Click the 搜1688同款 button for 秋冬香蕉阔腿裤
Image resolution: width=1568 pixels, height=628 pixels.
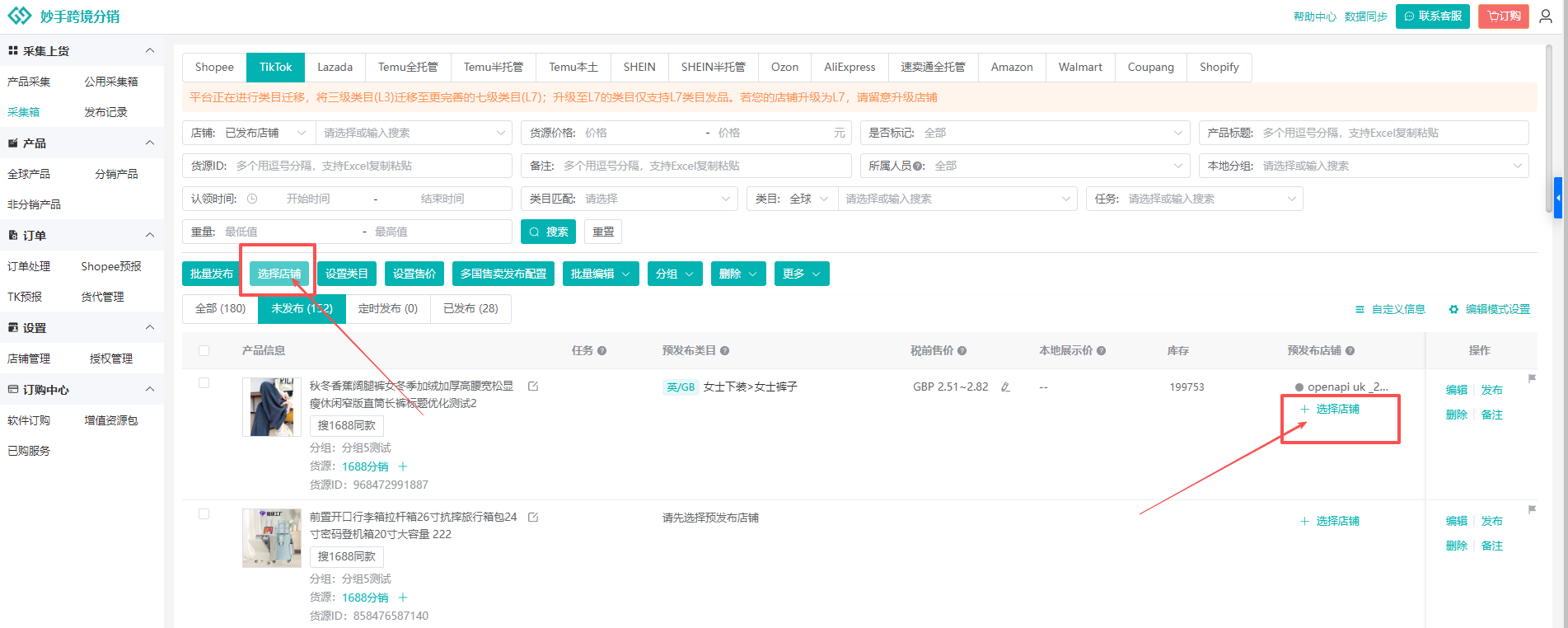pos(347,425)
